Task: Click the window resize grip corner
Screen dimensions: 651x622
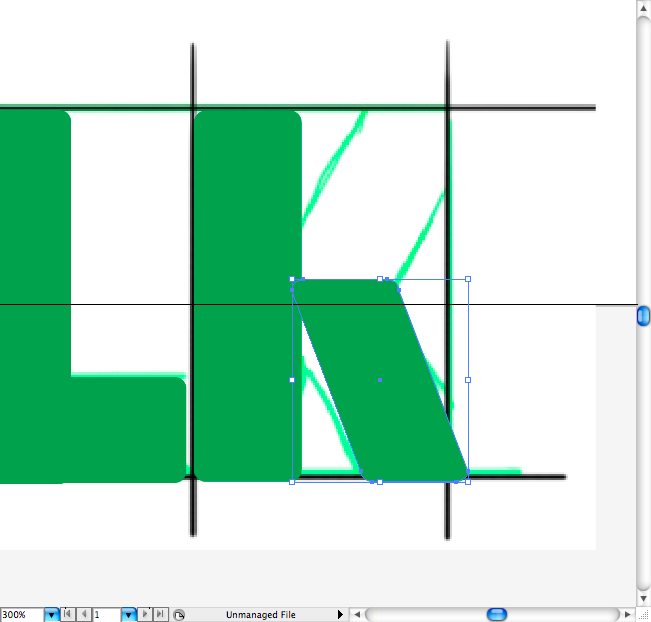Action: coord(644,615)
